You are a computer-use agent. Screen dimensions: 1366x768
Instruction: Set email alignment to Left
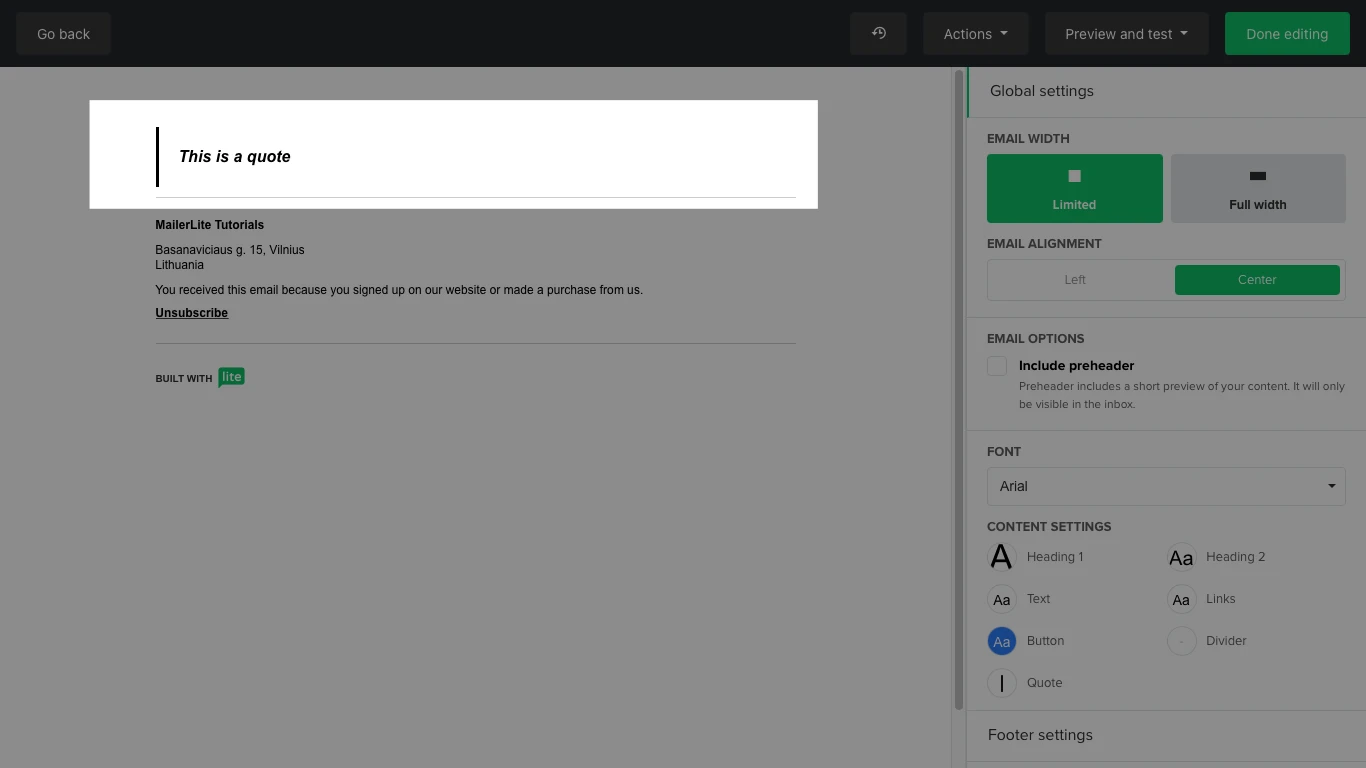coord(1075,280)
